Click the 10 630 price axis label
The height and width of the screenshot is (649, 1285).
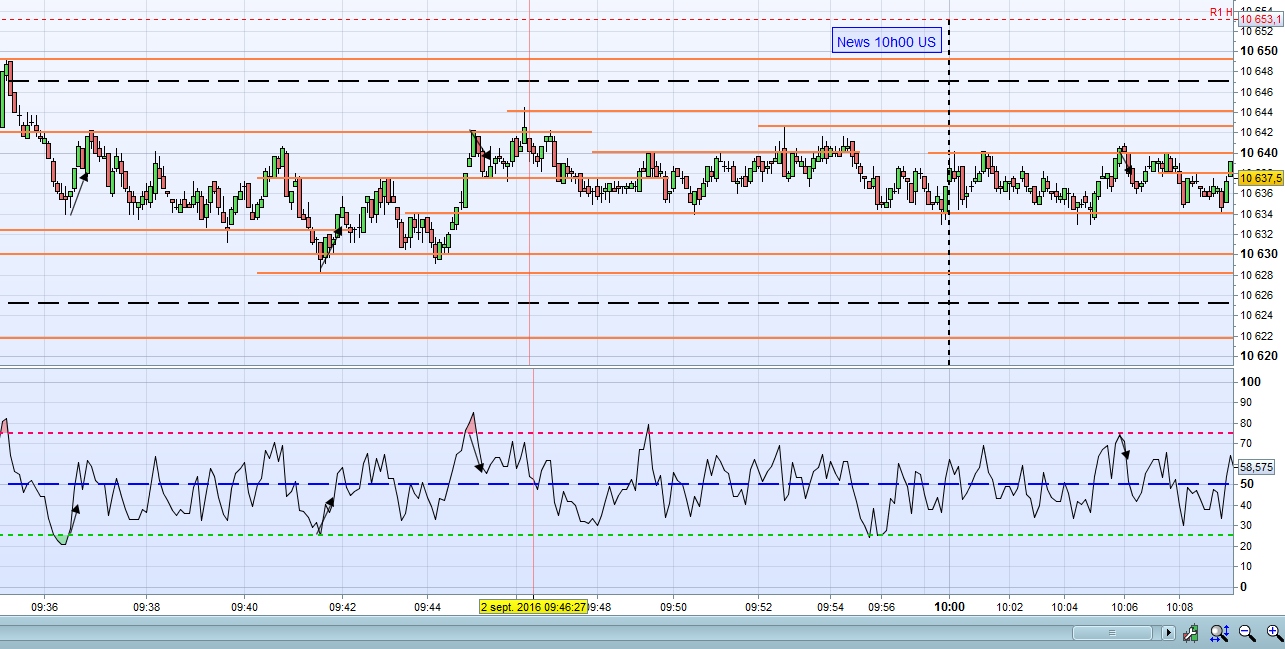tap(1258, 253)
